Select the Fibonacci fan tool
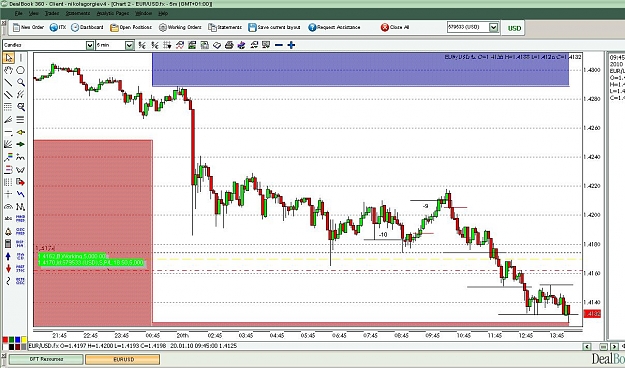The height and width of the screenshot is (368, 625). click(x=8, y=120)
